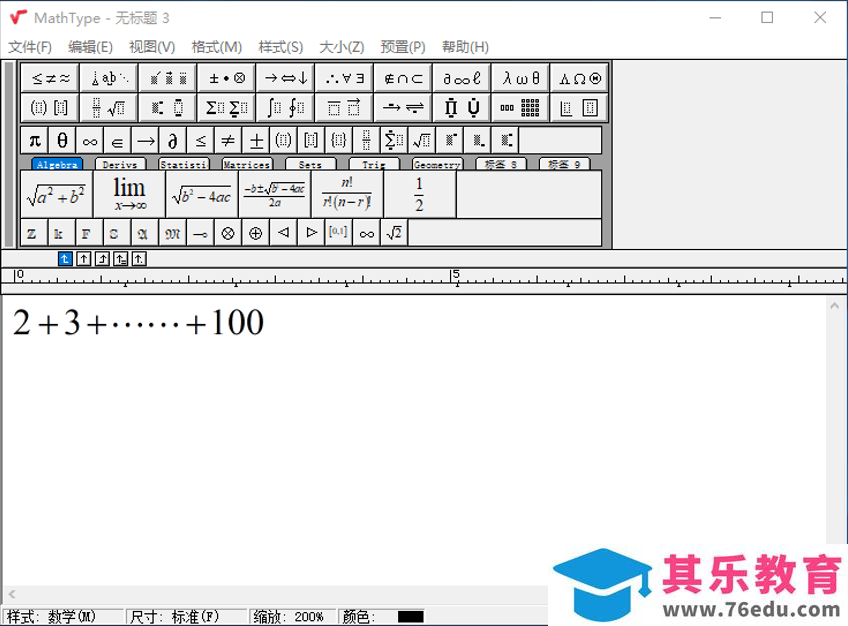Open the 格式(M) menu

tap(216, 47)
